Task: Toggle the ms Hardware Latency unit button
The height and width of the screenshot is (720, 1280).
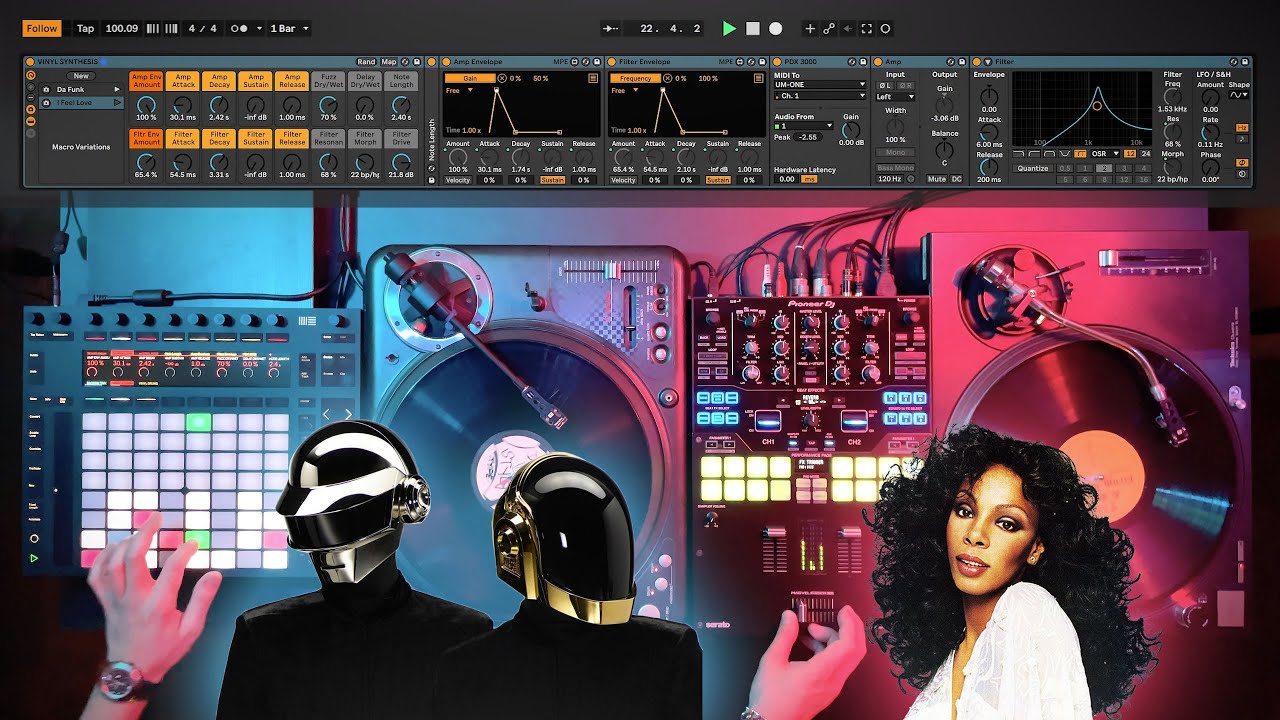Action: pos(808,179)
